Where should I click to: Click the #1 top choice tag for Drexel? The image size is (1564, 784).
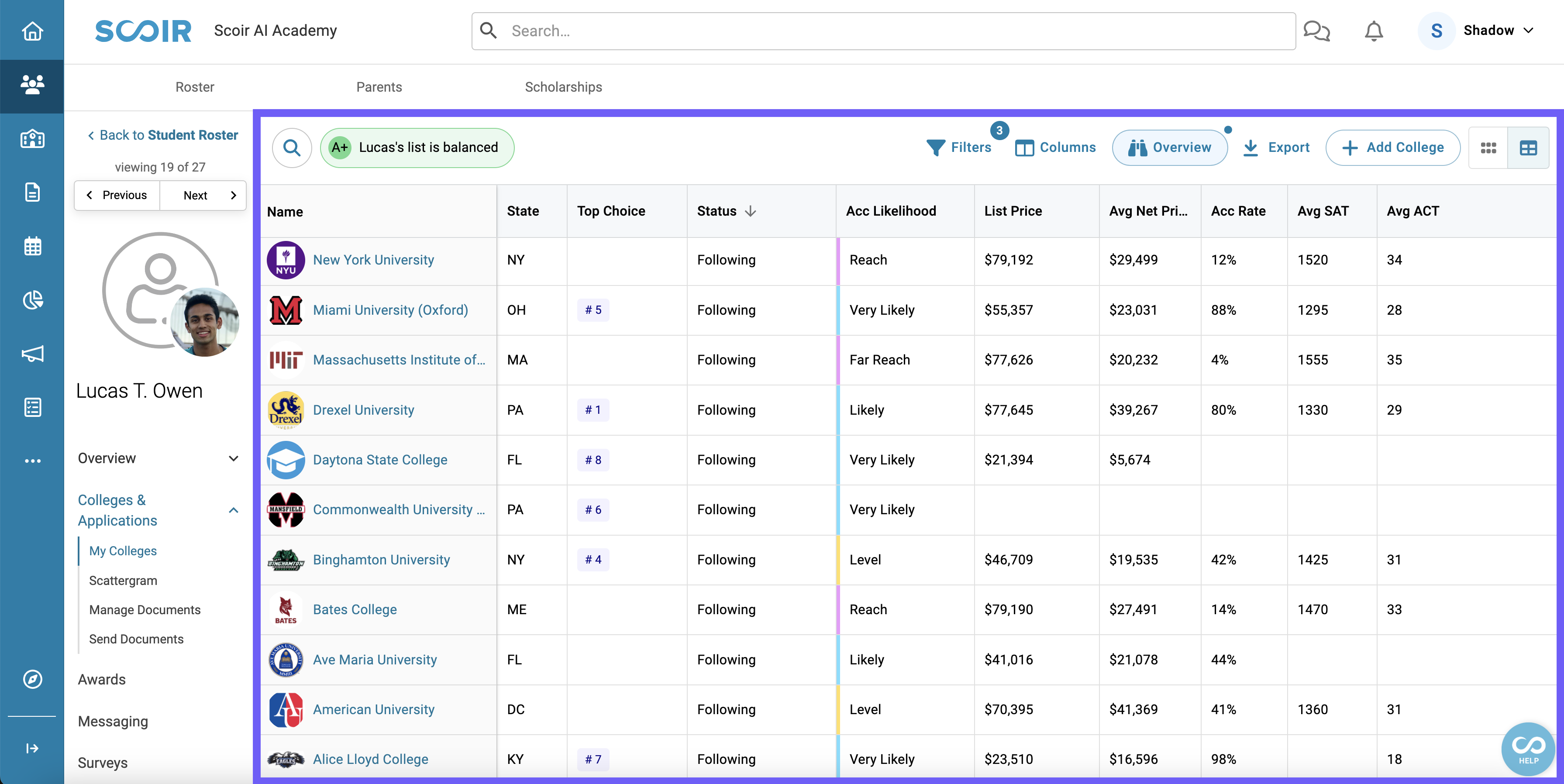coord(593,410)
